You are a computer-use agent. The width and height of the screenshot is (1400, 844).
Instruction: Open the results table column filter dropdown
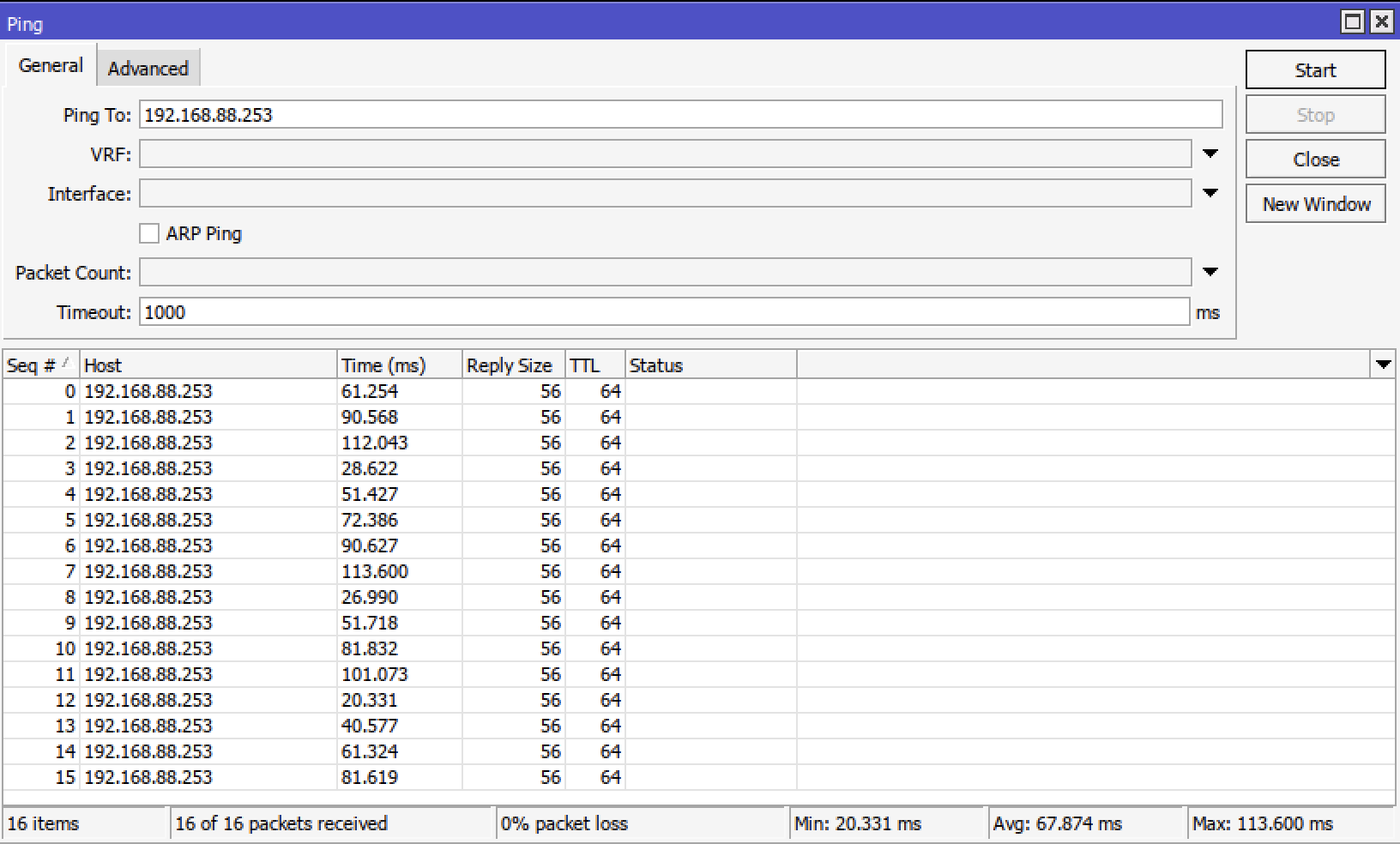[x=1383, y=365]
